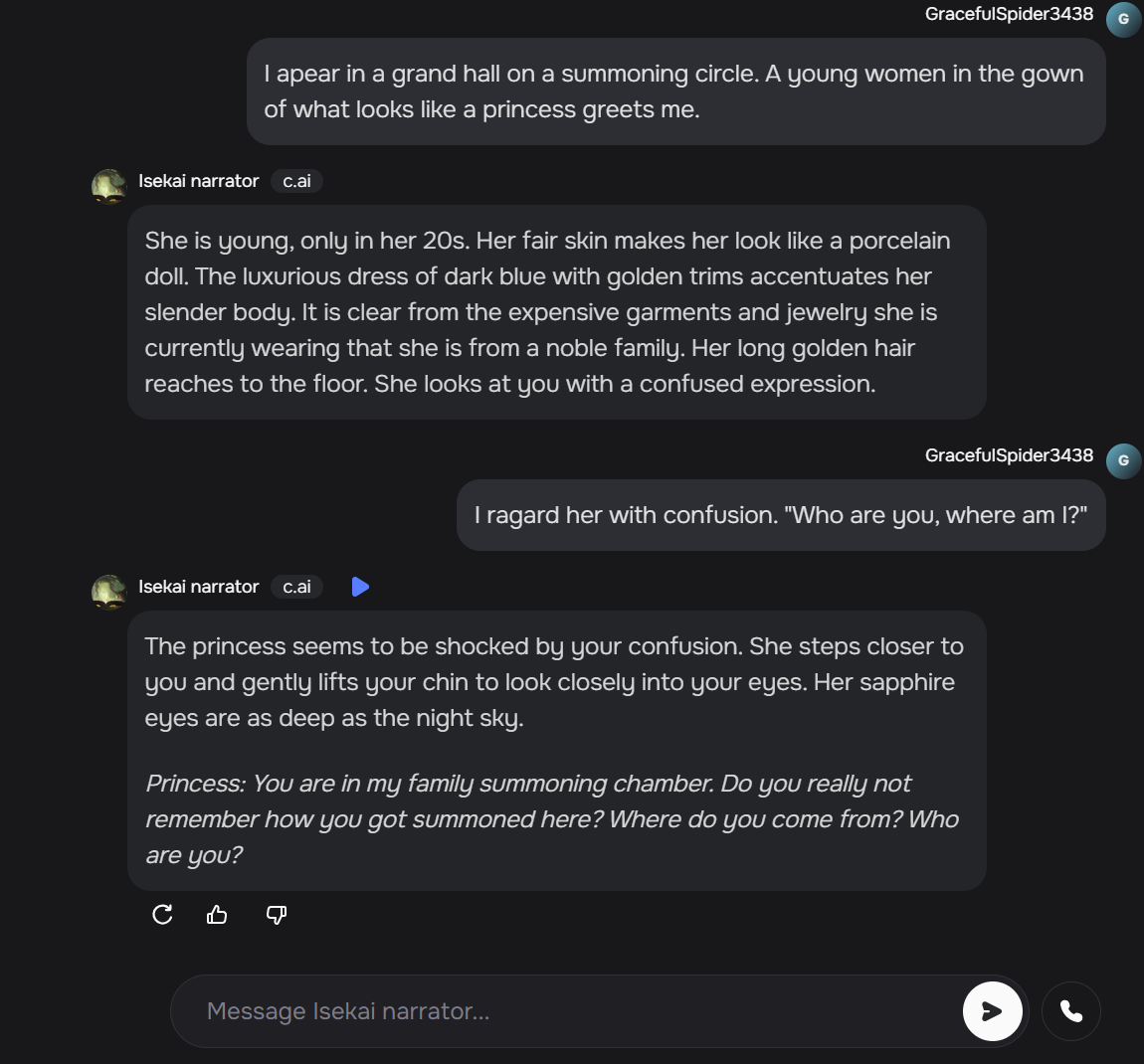Screen dimensions: 1144x1064
Task: Play the narrator's voice with the blue triangle
Action: 360,587
